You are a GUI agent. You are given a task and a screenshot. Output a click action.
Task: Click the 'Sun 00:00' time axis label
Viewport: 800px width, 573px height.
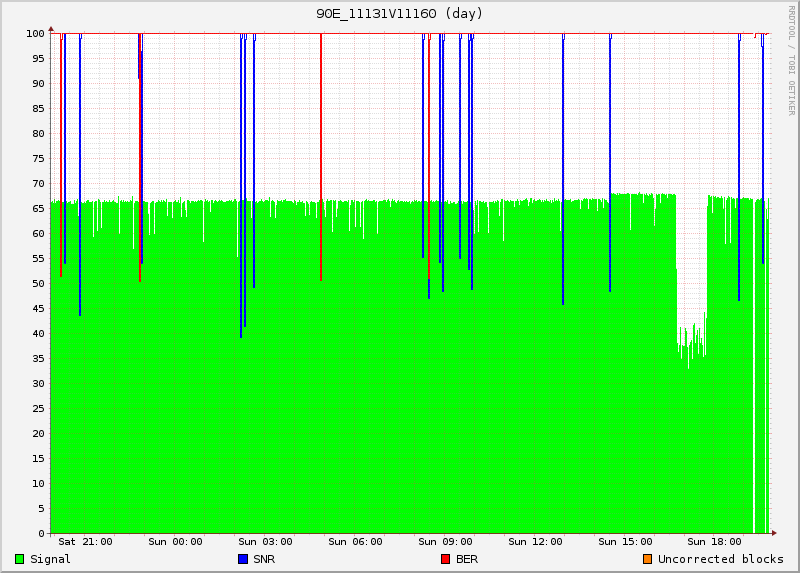pyautogui.click(x=175, y=542)
